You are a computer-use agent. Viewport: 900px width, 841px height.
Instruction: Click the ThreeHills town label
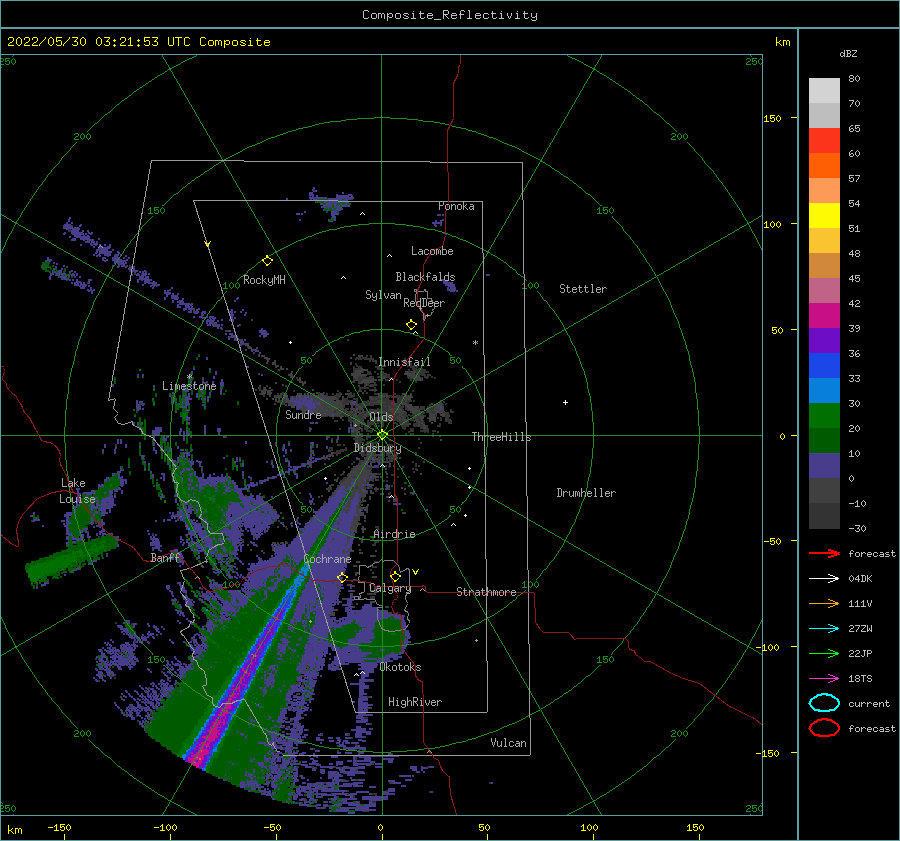(x=501, y=437)
